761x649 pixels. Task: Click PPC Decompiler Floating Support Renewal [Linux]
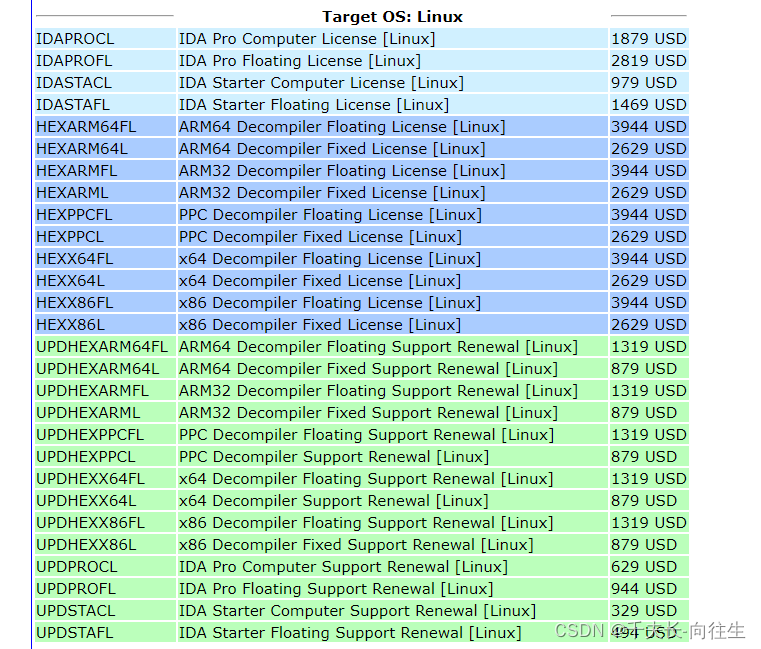(x=366, y=435)
